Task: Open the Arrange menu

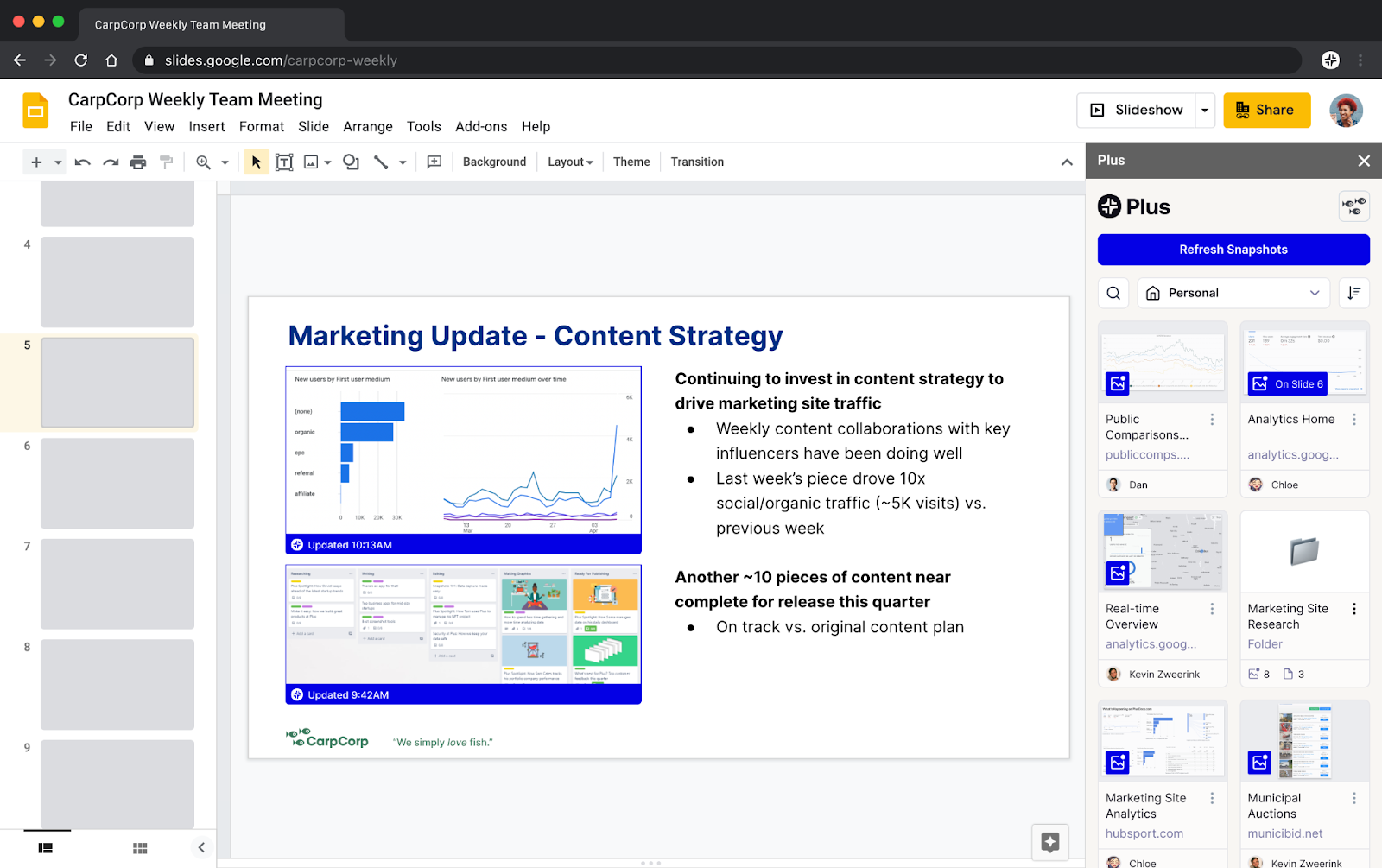Action: coord(368,127)
